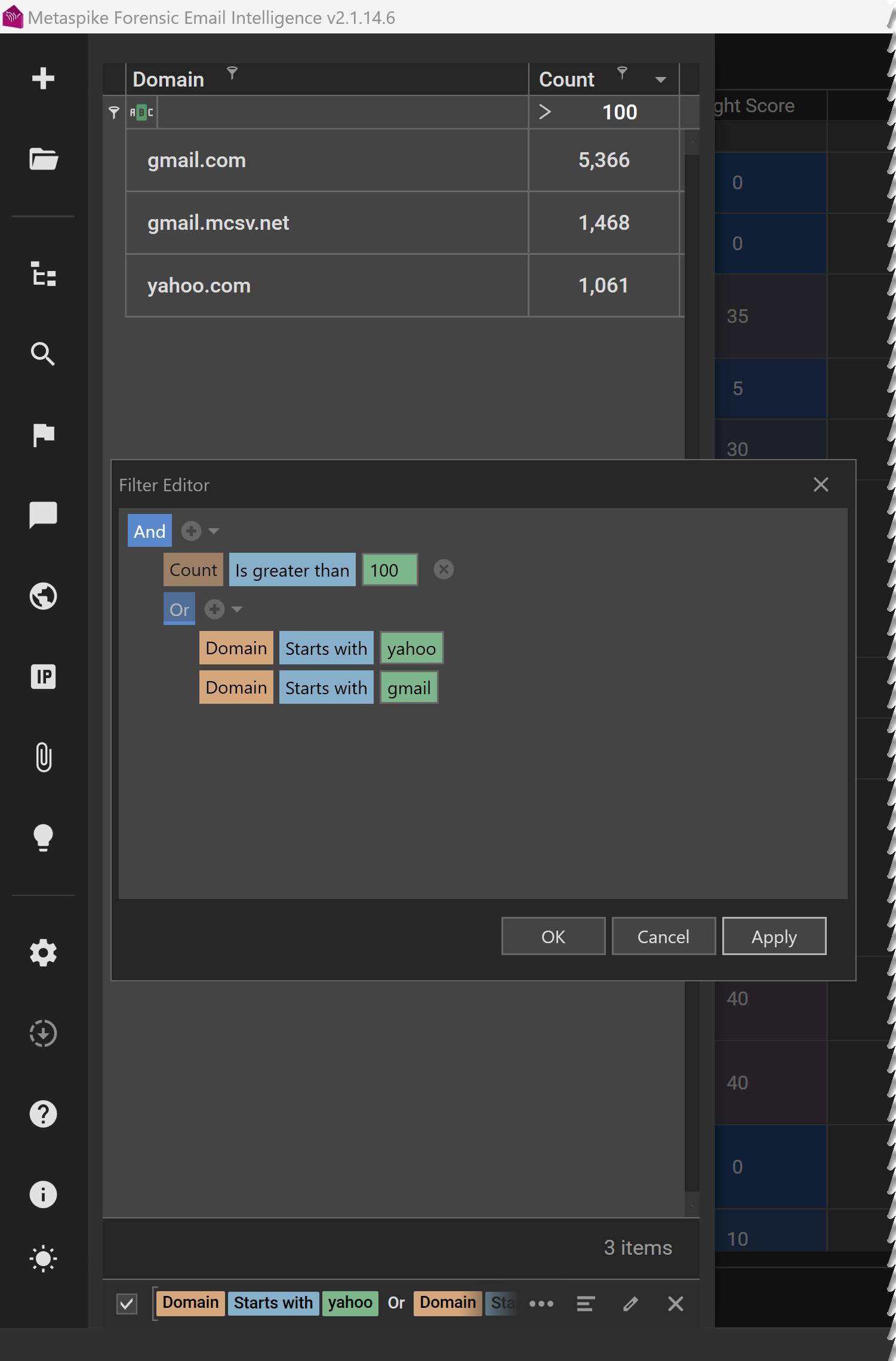Screen dimensions: 896x1361
Task: Change the And group operator
Action: coord(149,531)
